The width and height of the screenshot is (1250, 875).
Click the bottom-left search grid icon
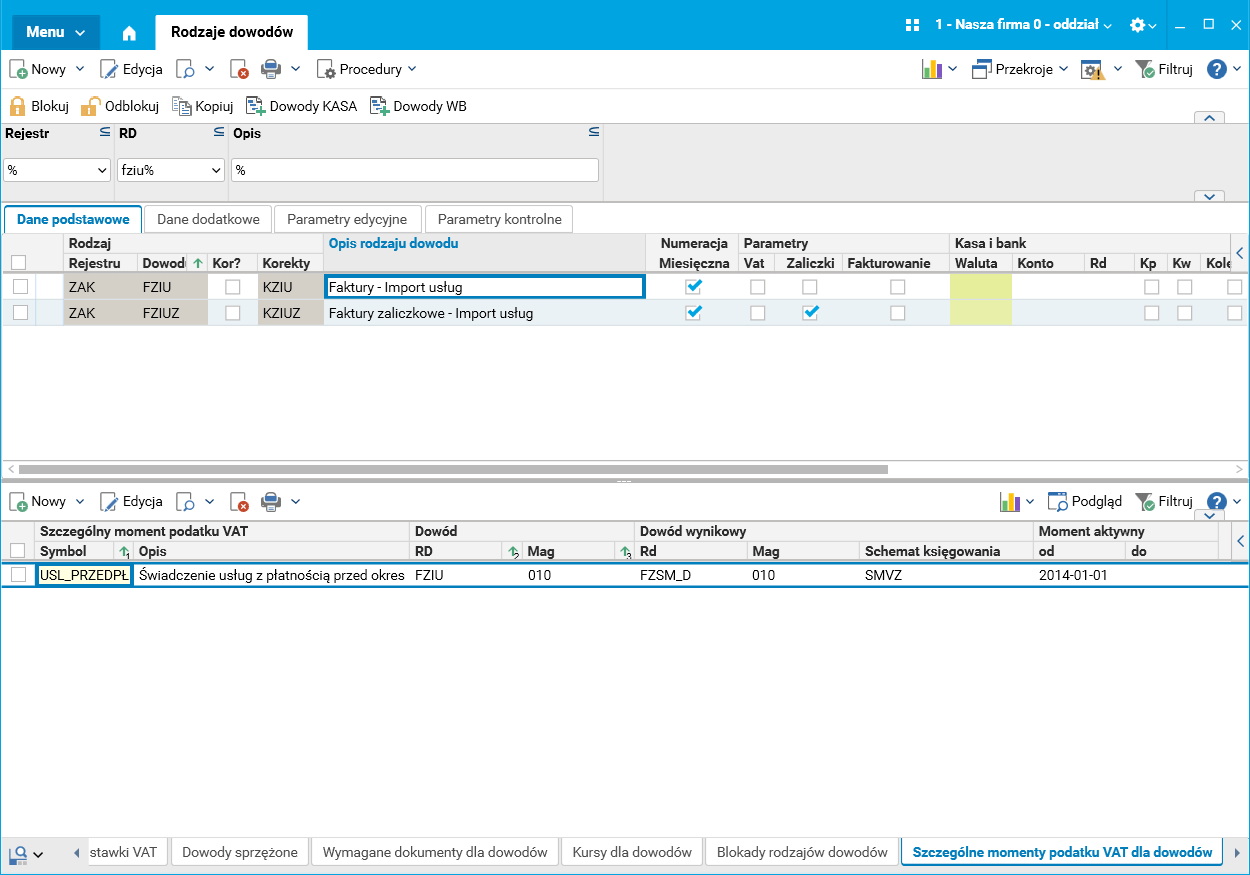18,853
